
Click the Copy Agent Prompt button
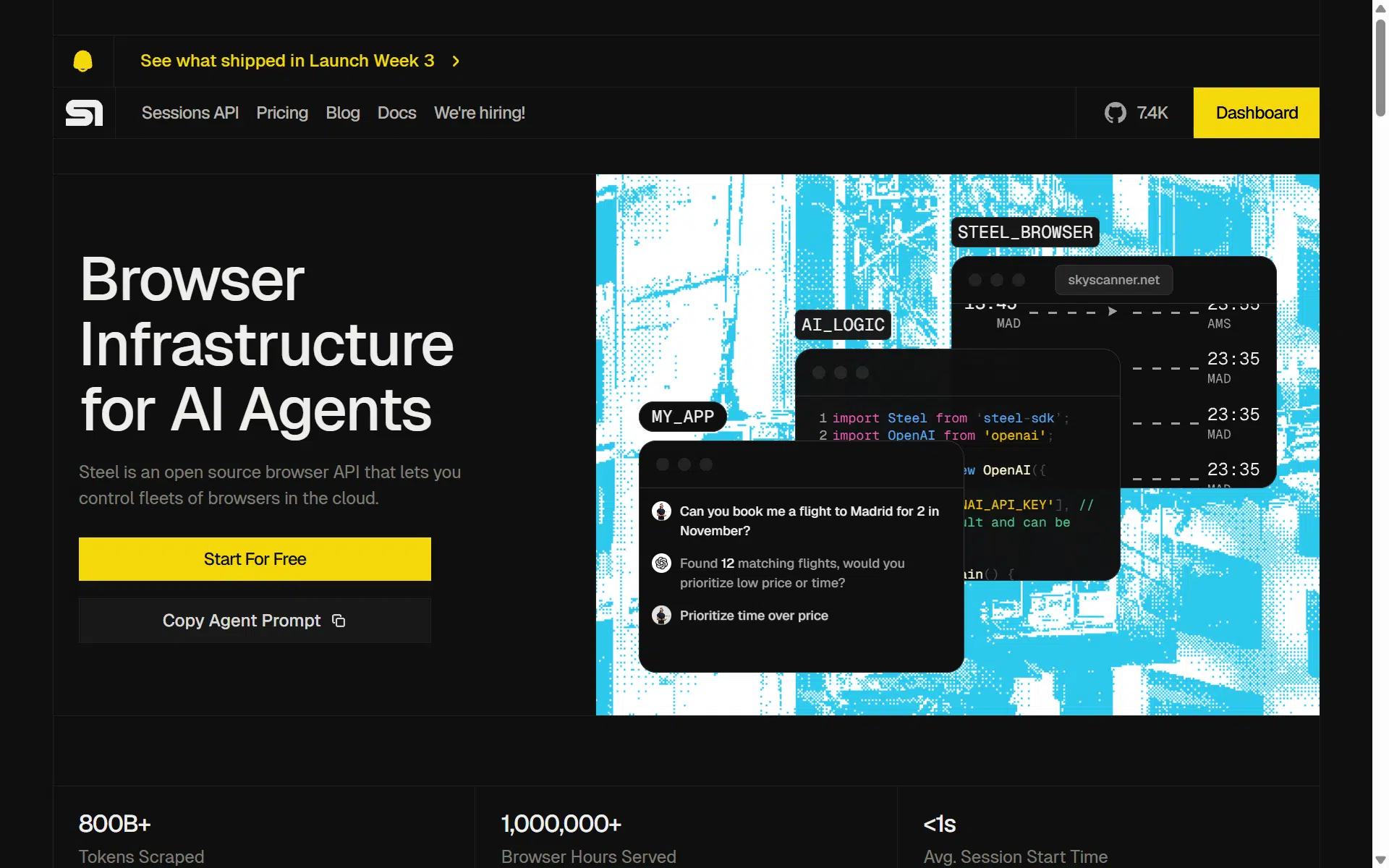(255, 621)
